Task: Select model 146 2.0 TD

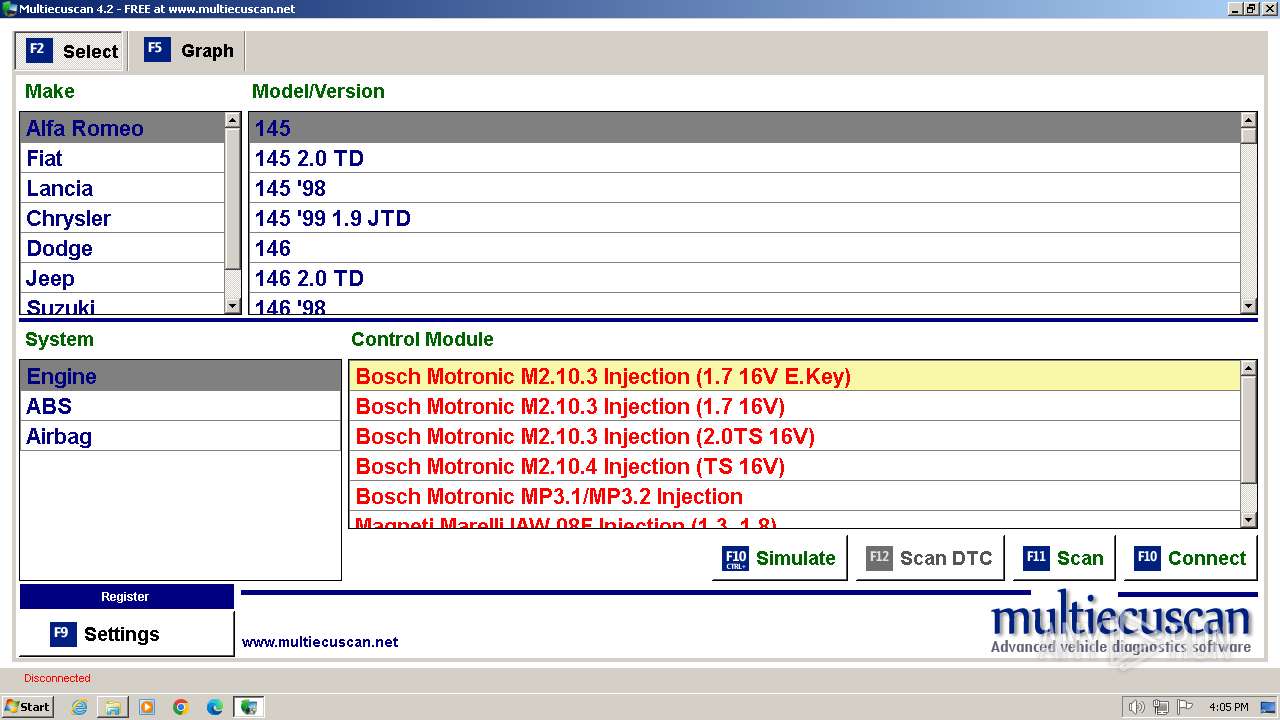Action: [x=745, y=278]
